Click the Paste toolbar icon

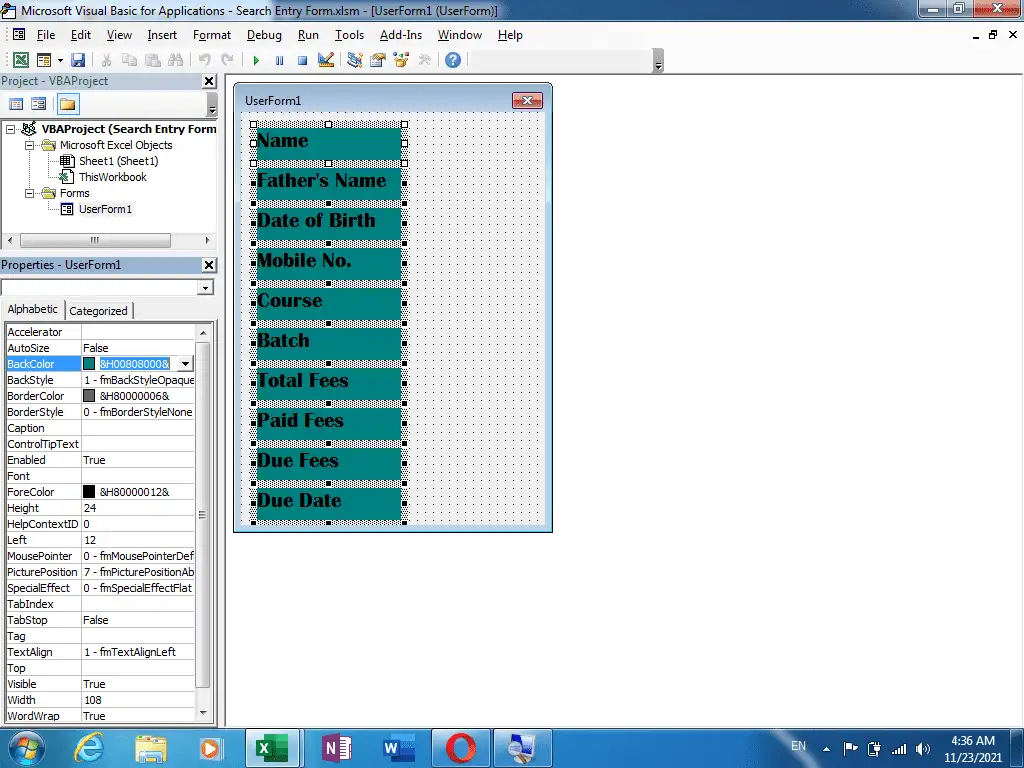[153, 60]
